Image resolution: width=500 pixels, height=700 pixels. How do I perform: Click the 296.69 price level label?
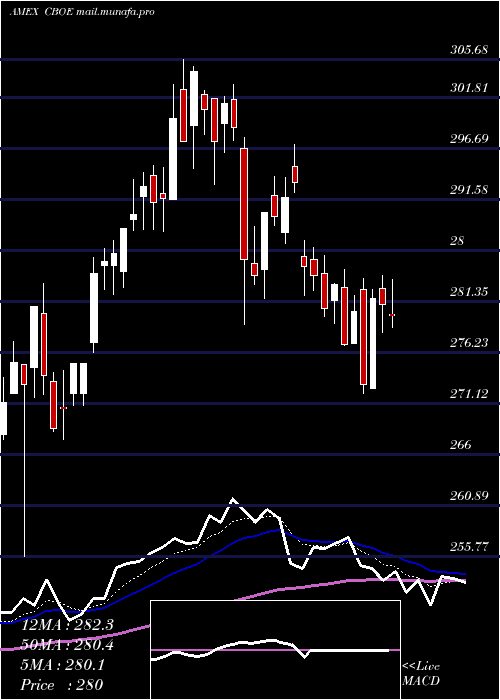(x=468, y=139)
